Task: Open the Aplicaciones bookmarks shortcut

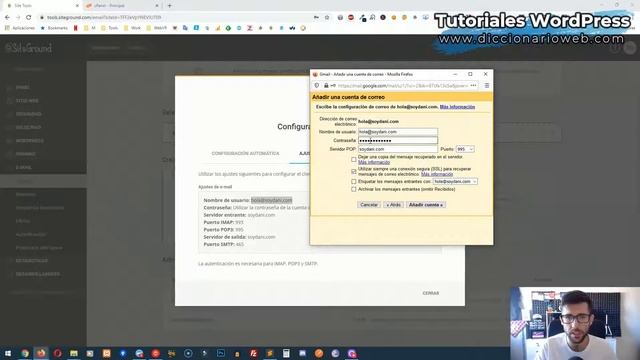Action: click(20, 28)
